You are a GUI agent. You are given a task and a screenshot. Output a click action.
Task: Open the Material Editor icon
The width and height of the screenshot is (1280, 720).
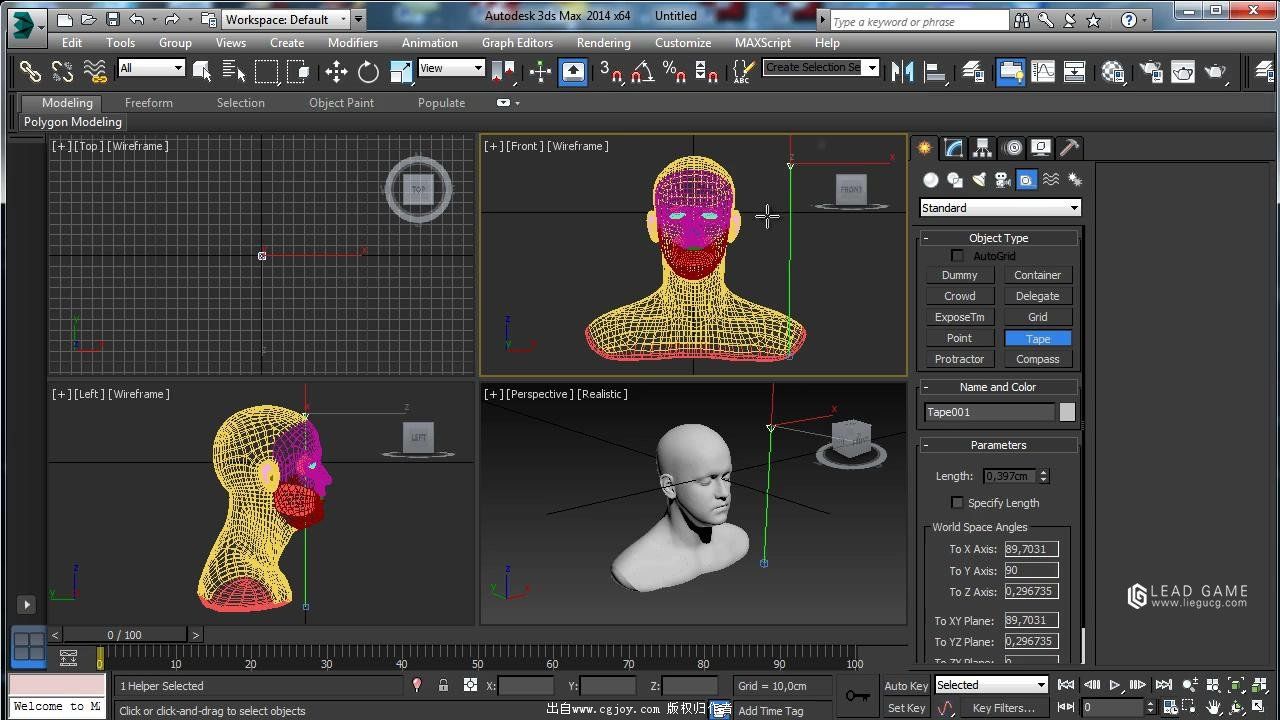pos(1113,71)
